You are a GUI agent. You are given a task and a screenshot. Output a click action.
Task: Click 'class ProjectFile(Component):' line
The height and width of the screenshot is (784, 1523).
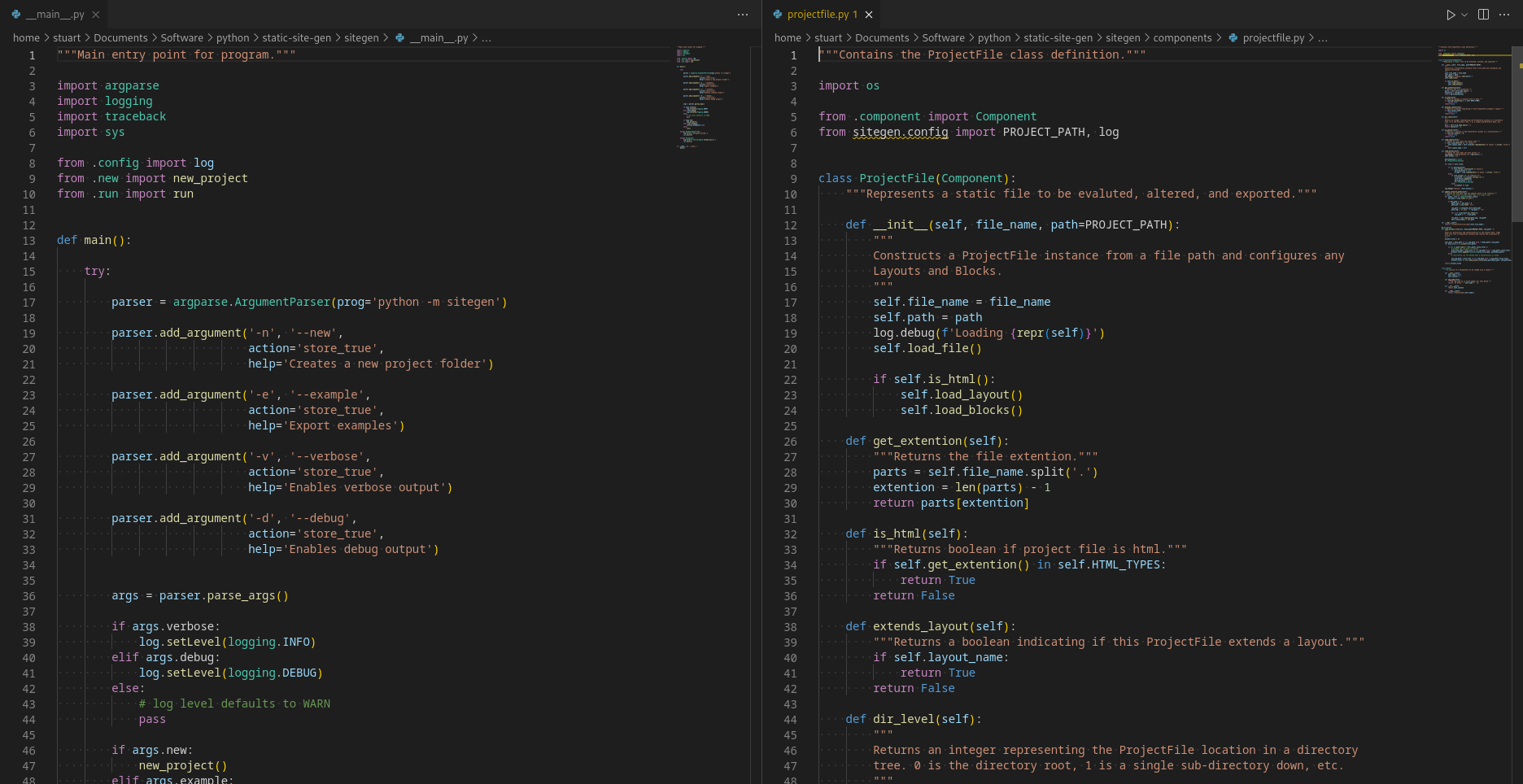pos(917,178)
